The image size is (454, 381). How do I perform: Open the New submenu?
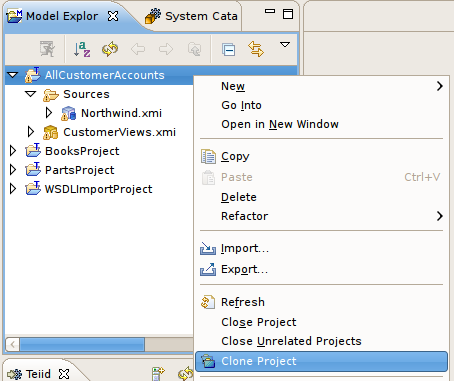pos(321,86)
